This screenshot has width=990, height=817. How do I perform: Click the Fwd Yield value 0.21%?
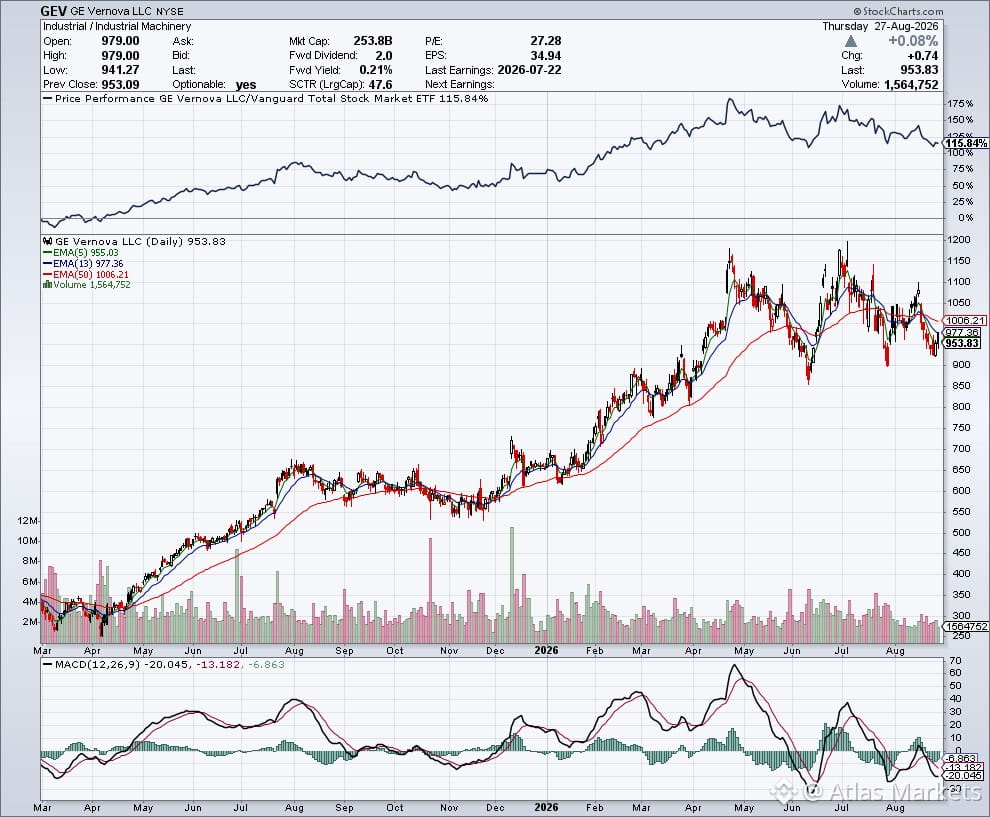coord(376,70)
